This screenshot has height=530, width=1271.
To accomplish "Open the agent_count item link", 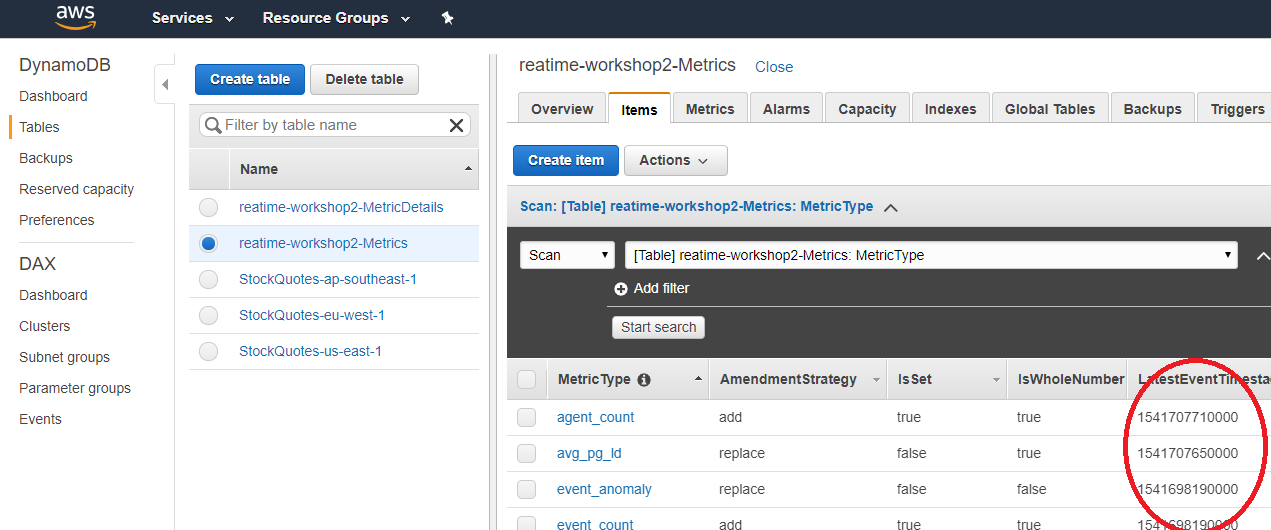I will [x=596, y=417].
